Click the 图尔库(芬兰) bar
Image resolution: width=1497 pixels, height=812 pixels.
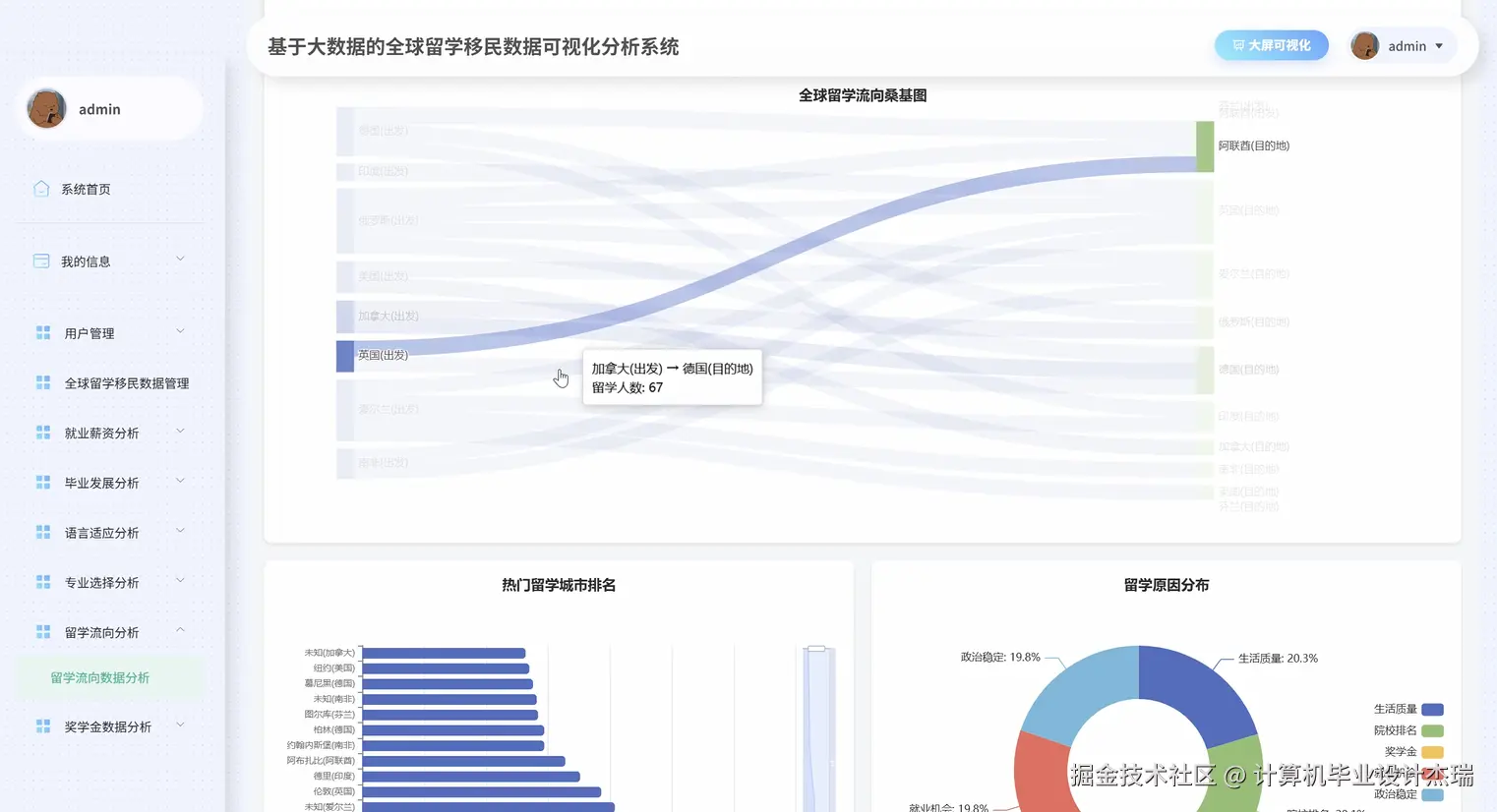point(450,715)
